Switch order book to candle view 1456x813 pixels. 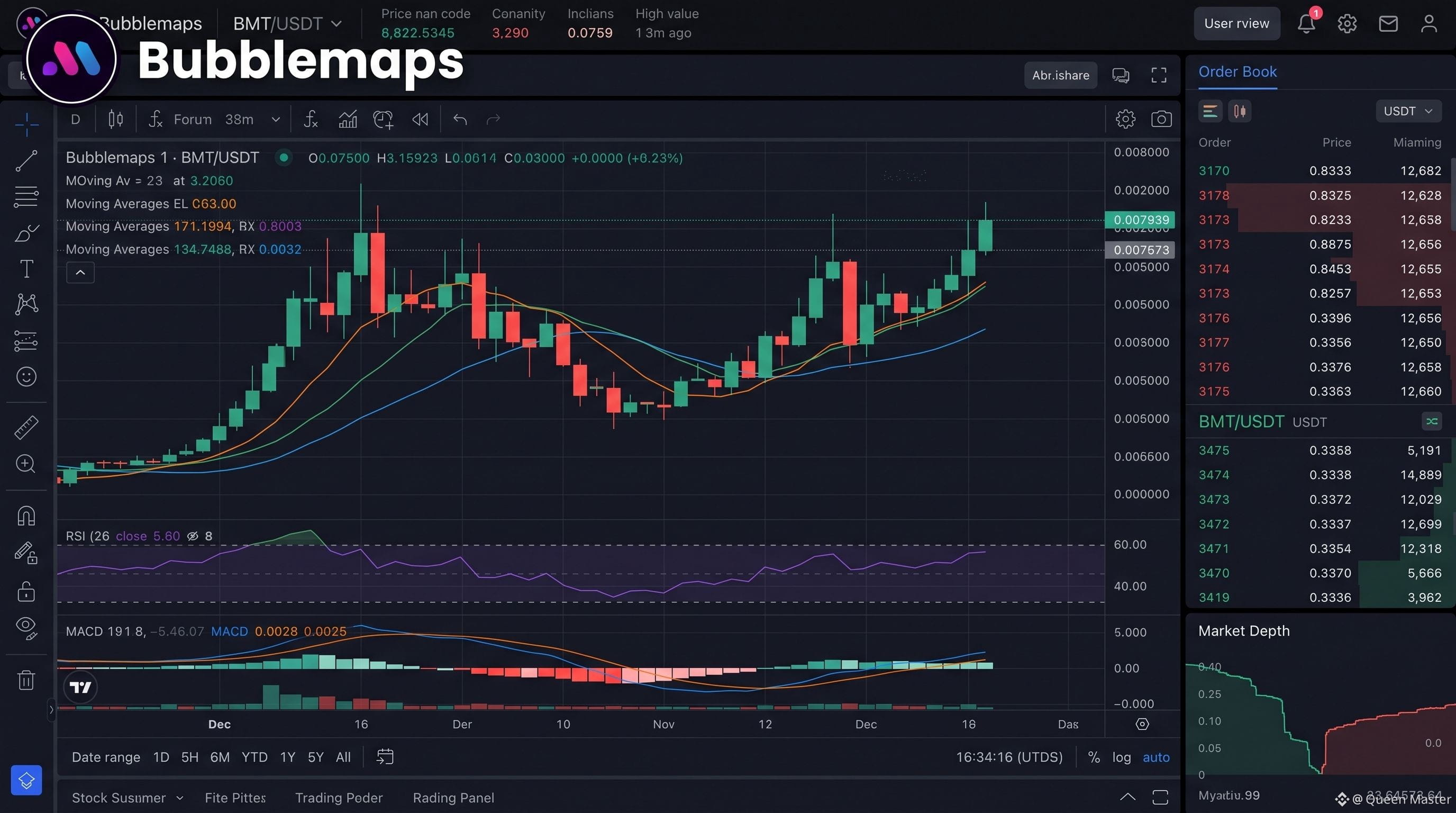[x=1240, y=111]
